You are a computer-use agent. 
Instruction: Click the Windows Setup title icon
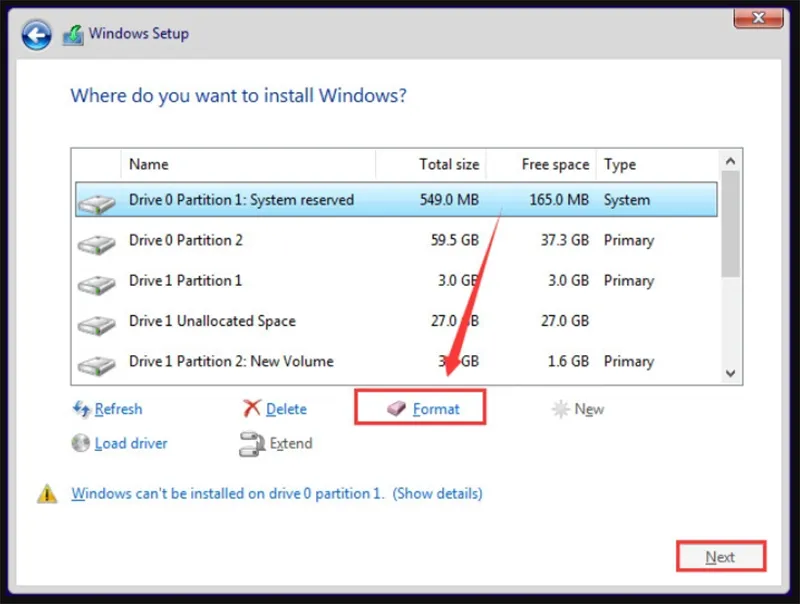pyautogui.click(x=73, y=35)
